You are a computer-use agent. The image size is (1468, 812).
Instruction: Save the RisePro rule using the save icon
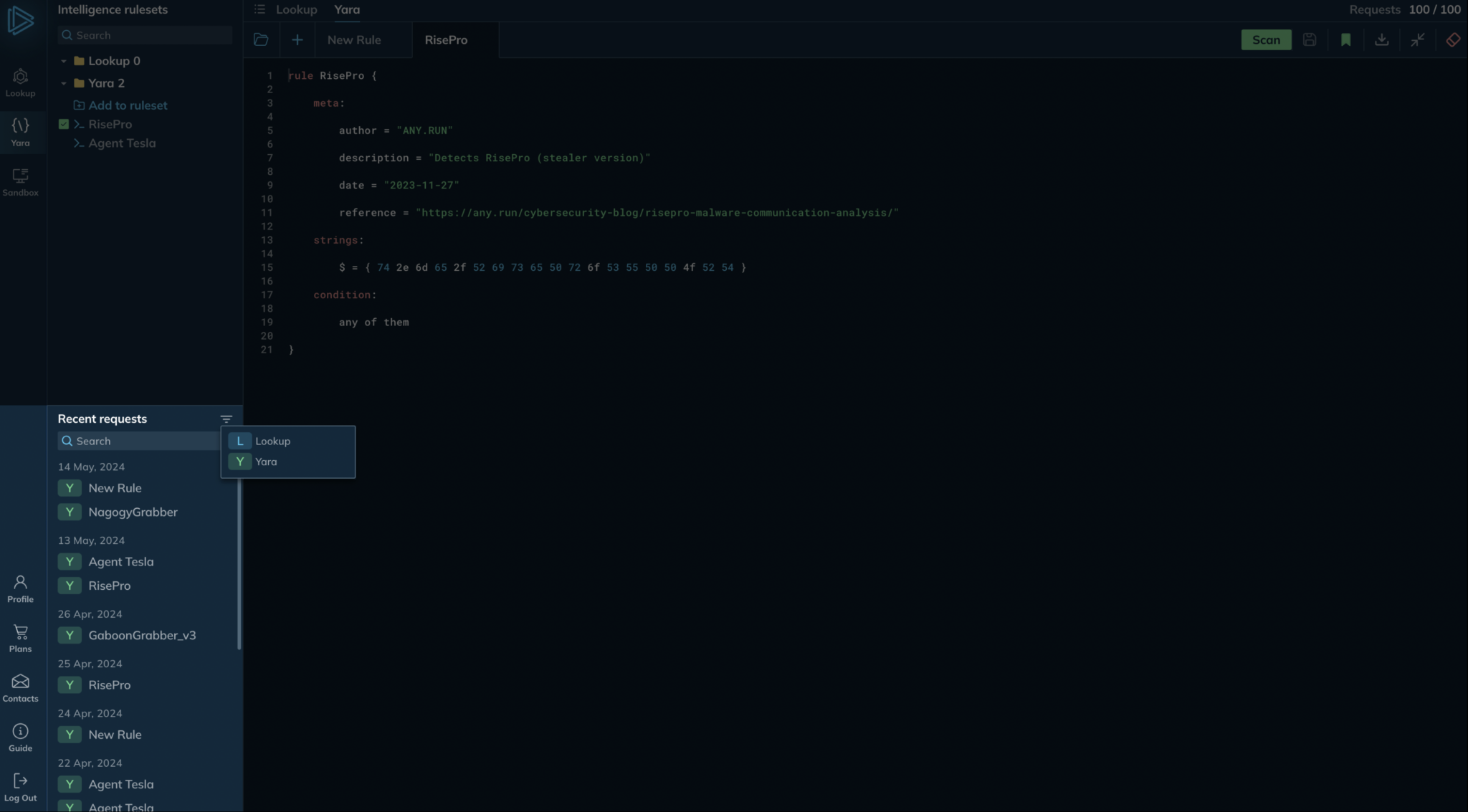[1310, 39]
